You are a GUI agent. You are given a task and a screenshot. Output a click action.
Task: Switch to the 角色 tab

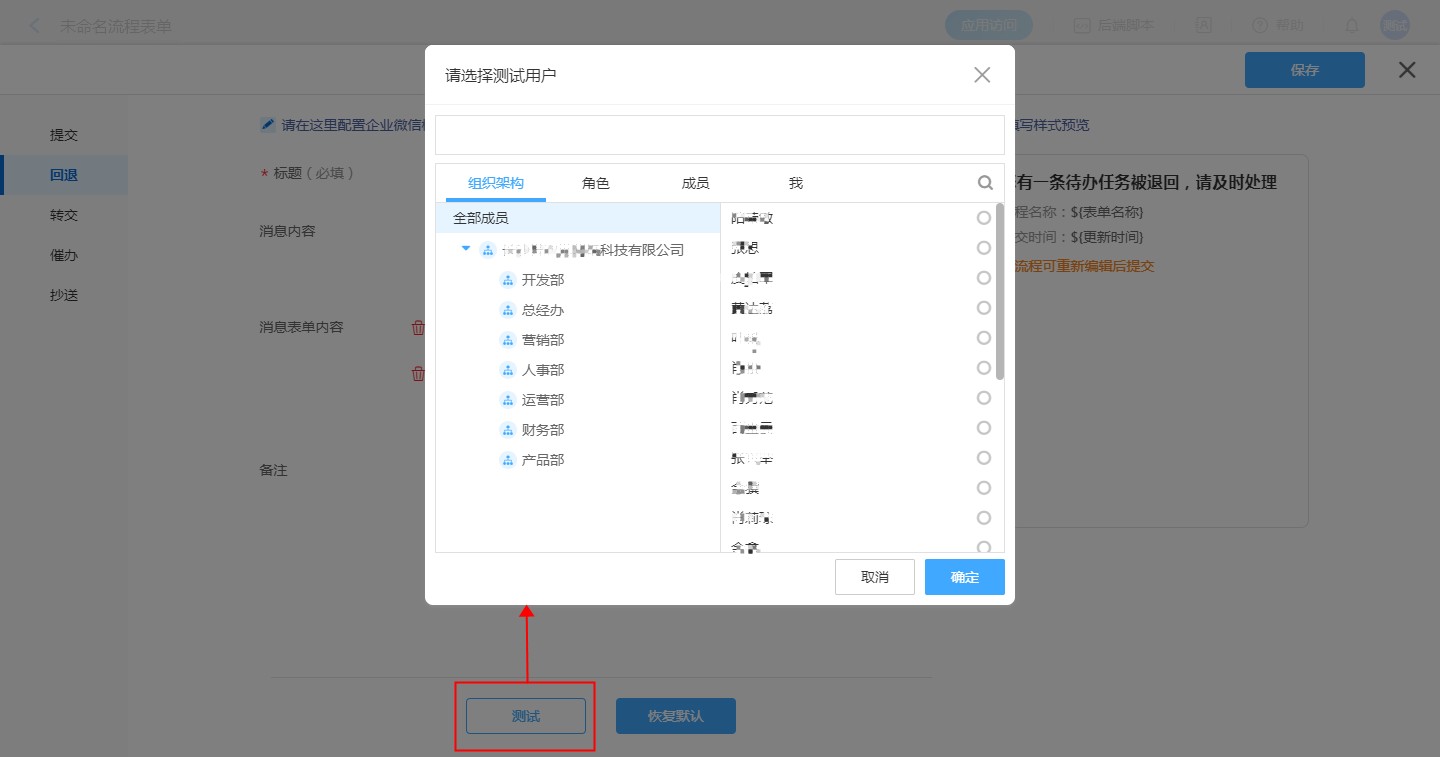click(x=596, y=183)
